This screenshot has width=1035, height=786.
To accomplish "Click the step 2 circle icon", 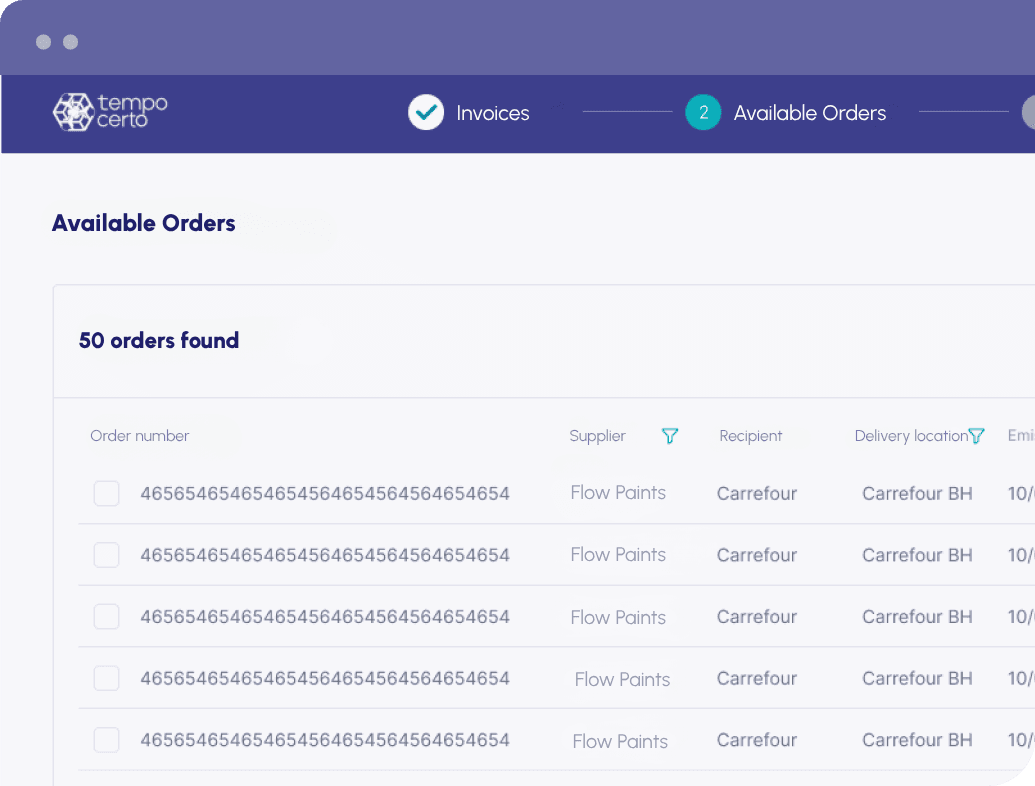I will pyautogui.click(x=703, y=112).
